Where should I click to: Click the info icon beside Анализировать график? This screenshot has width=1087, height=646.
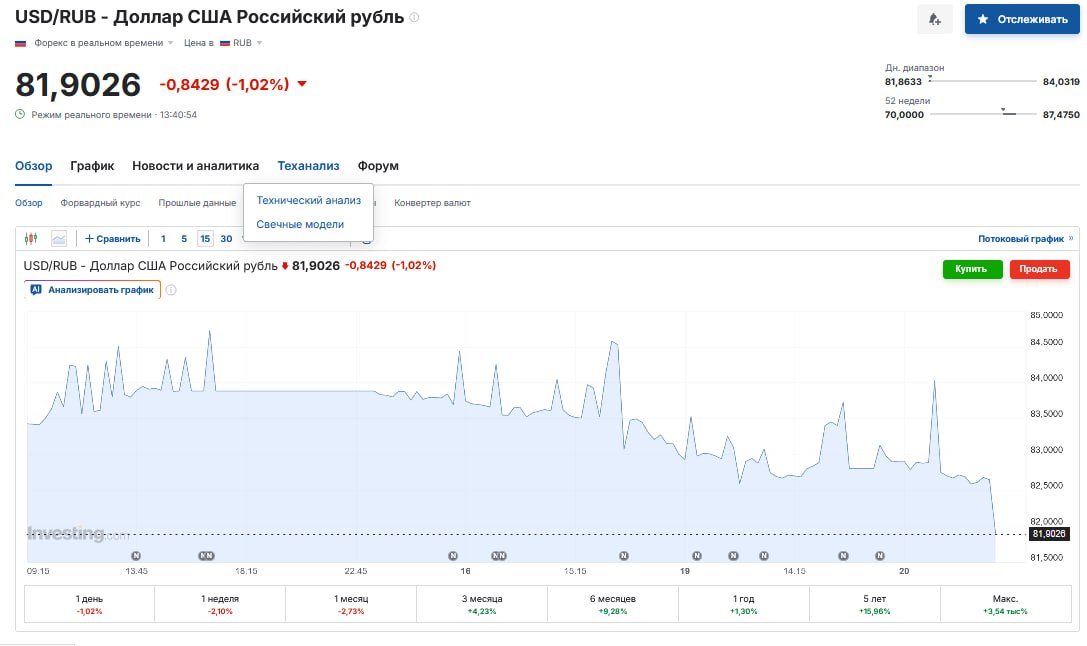pos(171,290)
